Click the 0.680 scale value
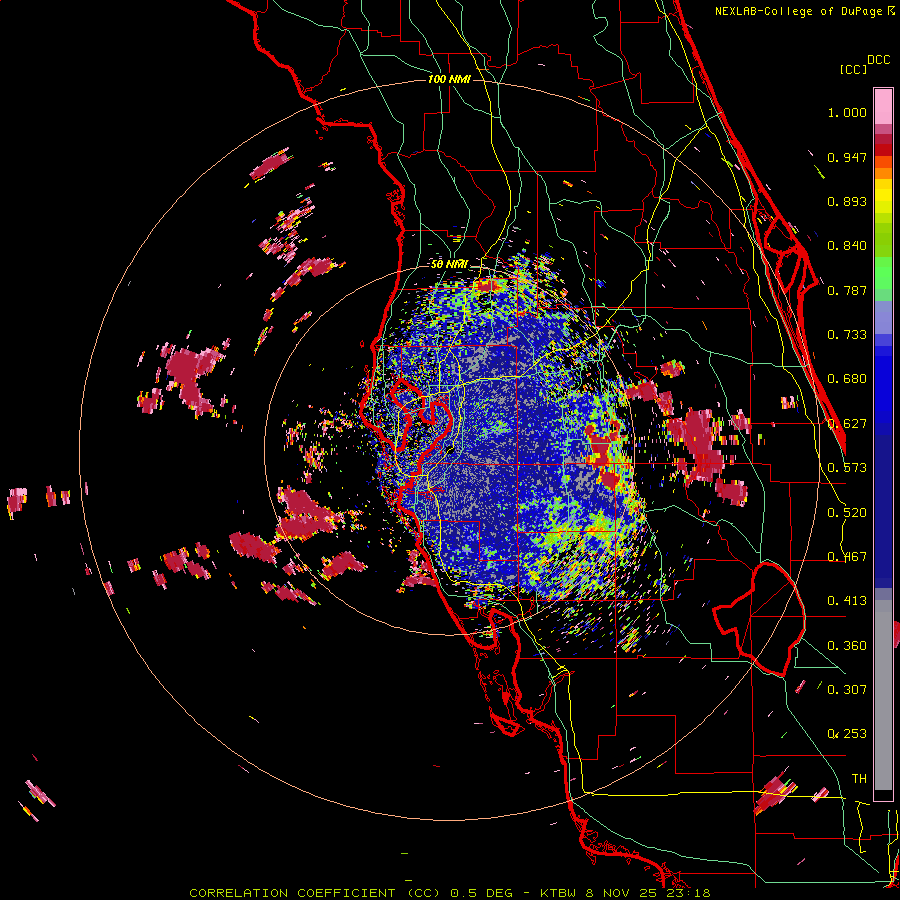This screenshot has height=900, width=900. 847,379
